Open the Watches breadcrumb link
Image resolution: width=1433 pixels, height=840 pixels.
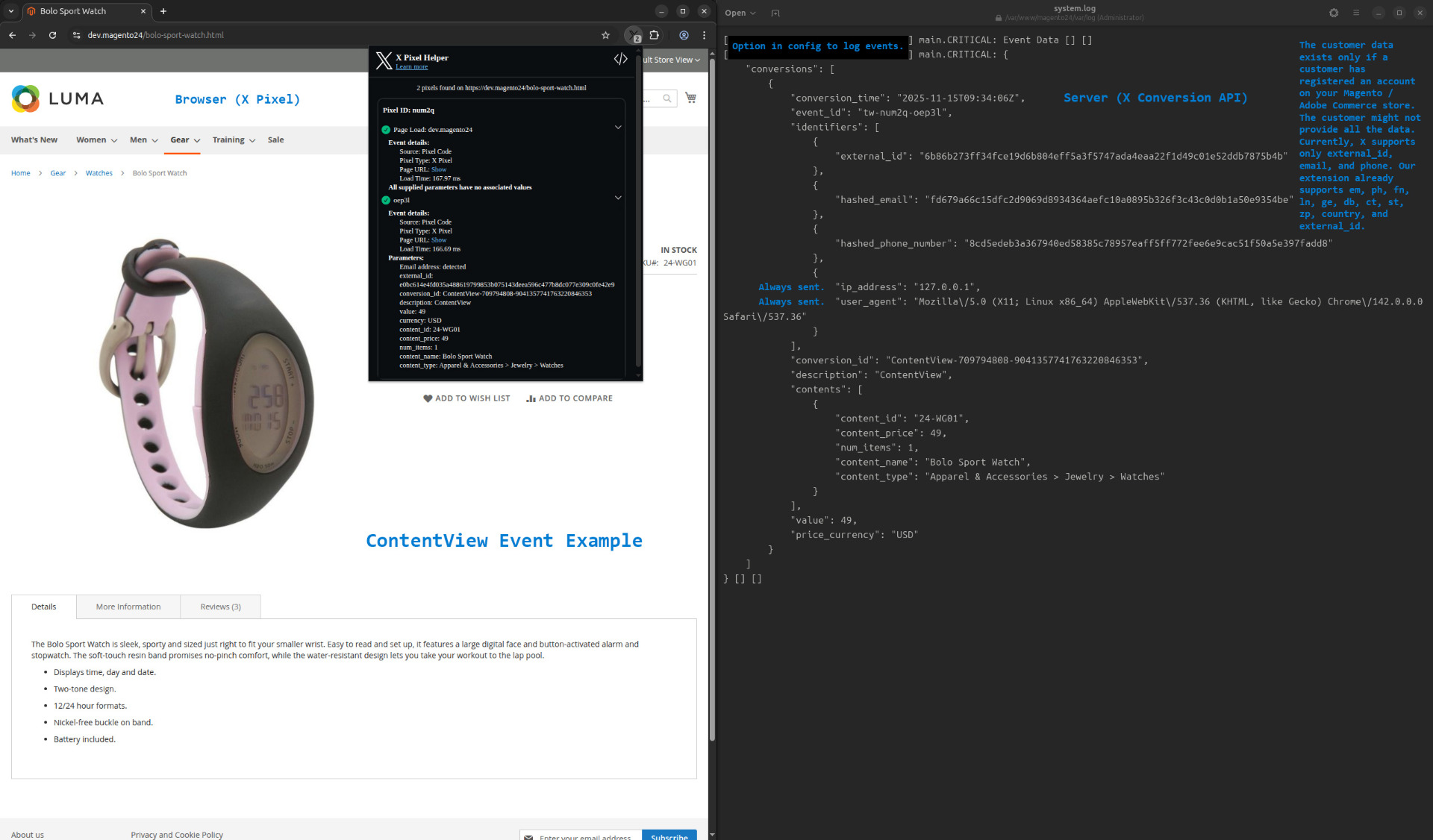coord(99,173)
